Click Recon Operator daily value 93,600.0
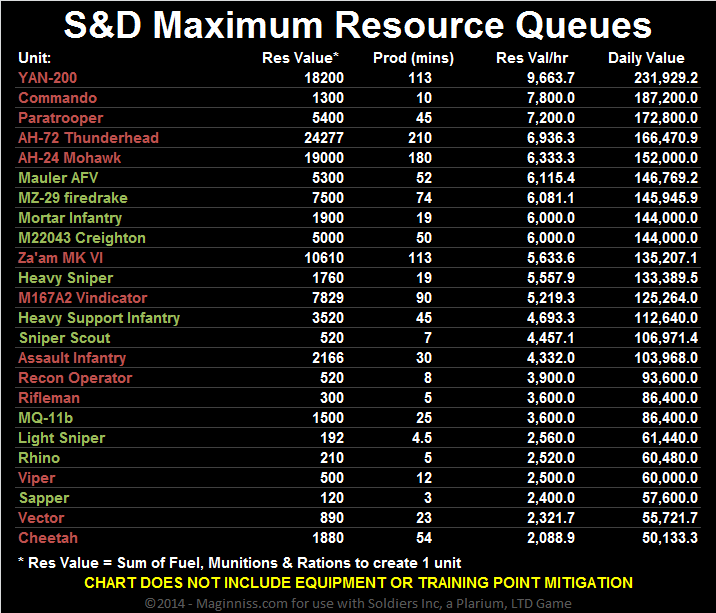 coord(670,378)
